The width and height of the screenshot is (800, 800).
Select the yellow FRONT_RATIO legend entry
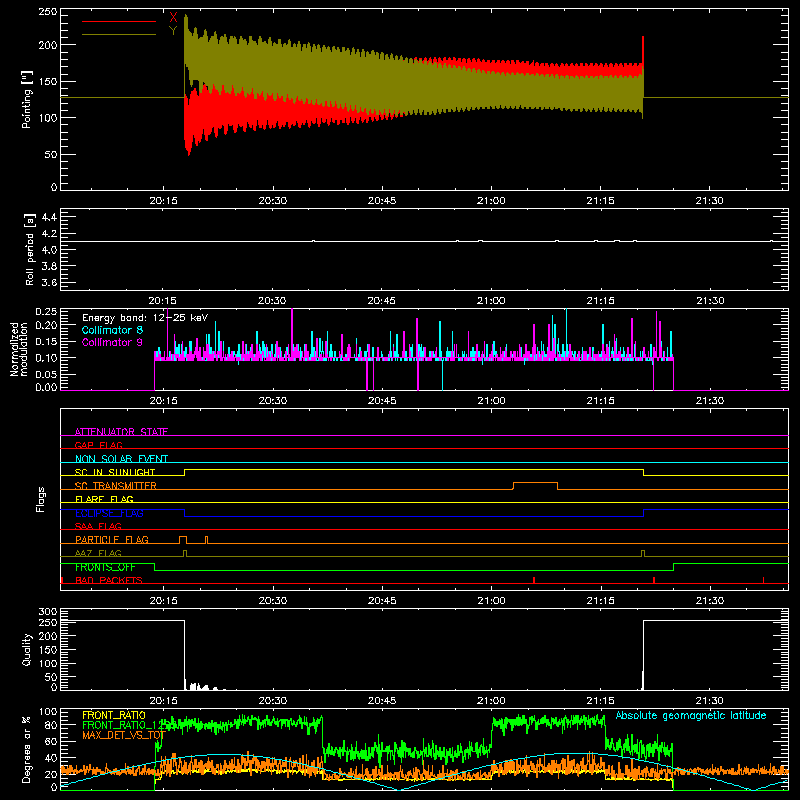114,715
